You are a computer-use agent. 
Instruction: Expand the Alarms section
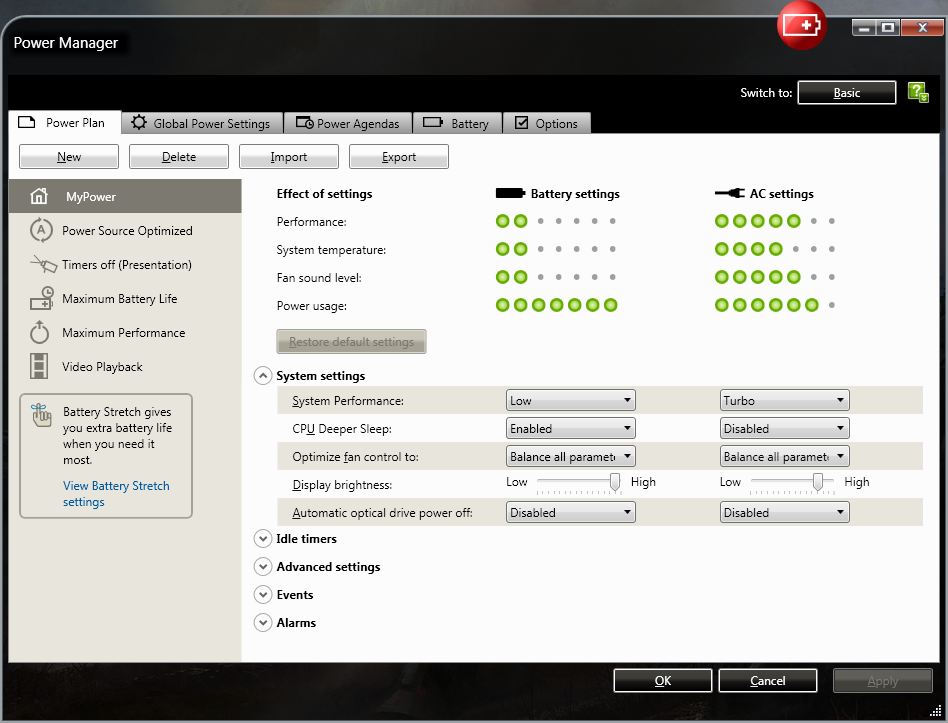262,622
